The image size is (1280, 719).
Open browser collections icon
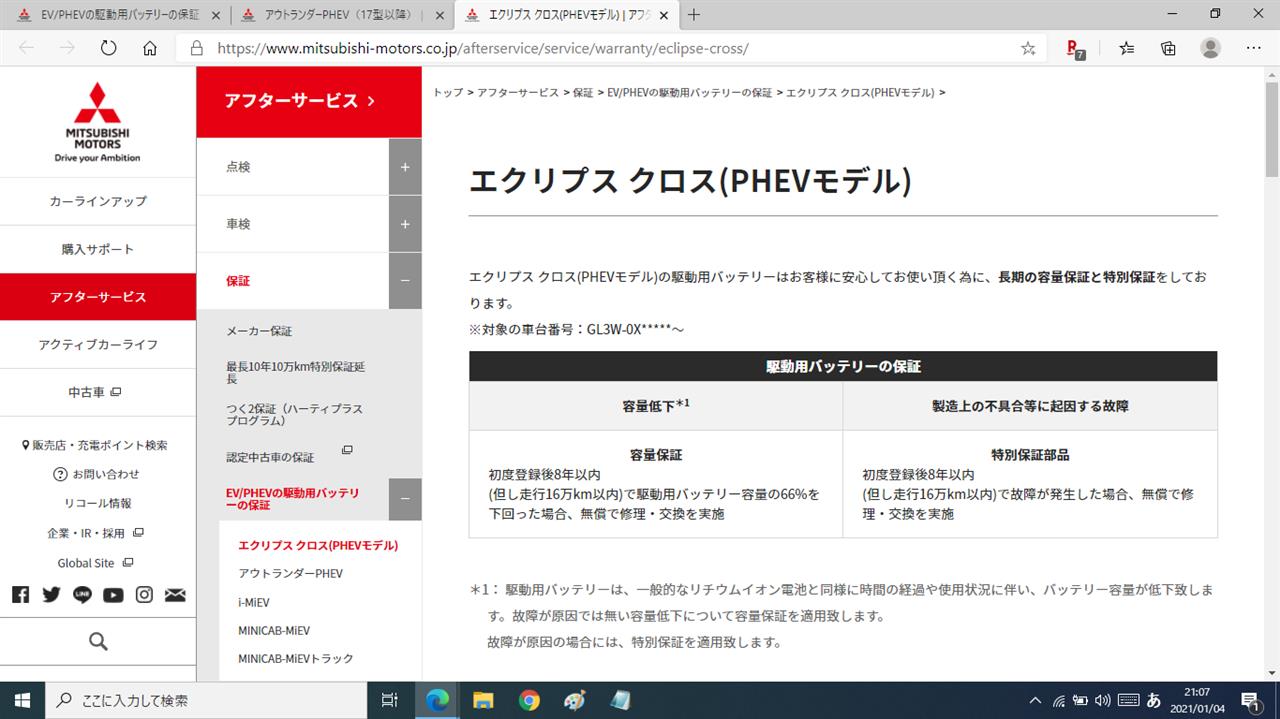pyautogui.click(x=1168, y=48)
